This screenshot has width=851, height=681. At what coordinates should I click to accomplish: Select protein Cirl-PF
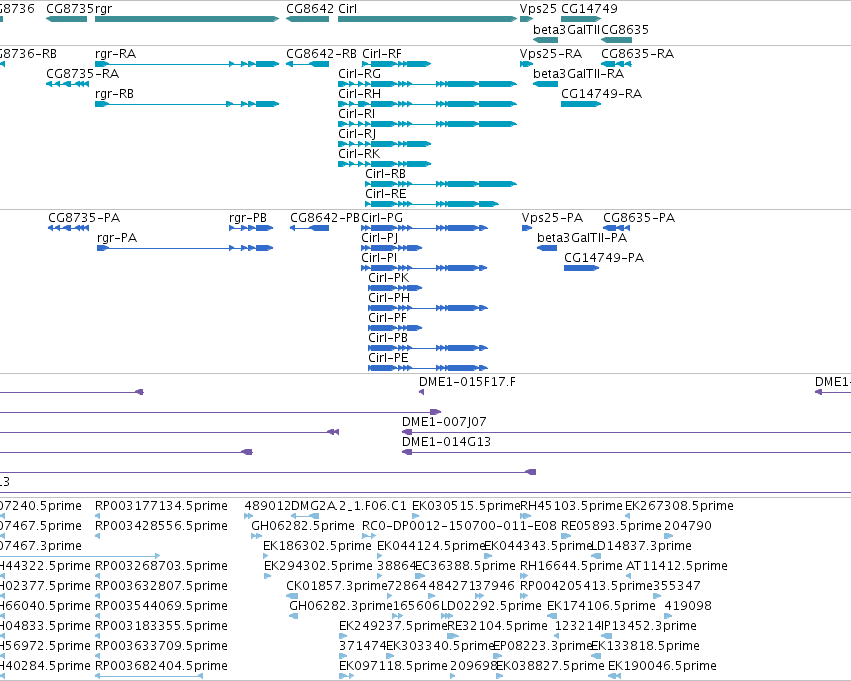(x=395, y=328)
